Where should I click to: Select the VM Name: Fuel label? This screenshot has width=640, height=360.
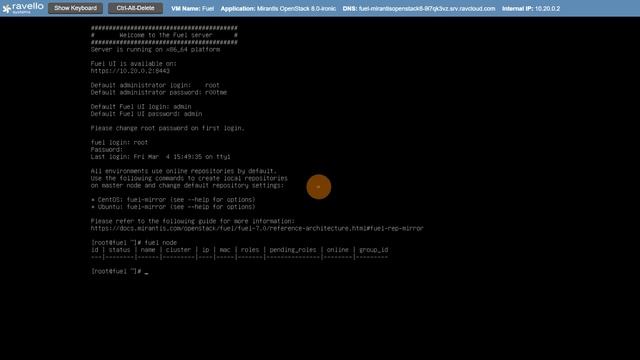click(x=192, y=9)
